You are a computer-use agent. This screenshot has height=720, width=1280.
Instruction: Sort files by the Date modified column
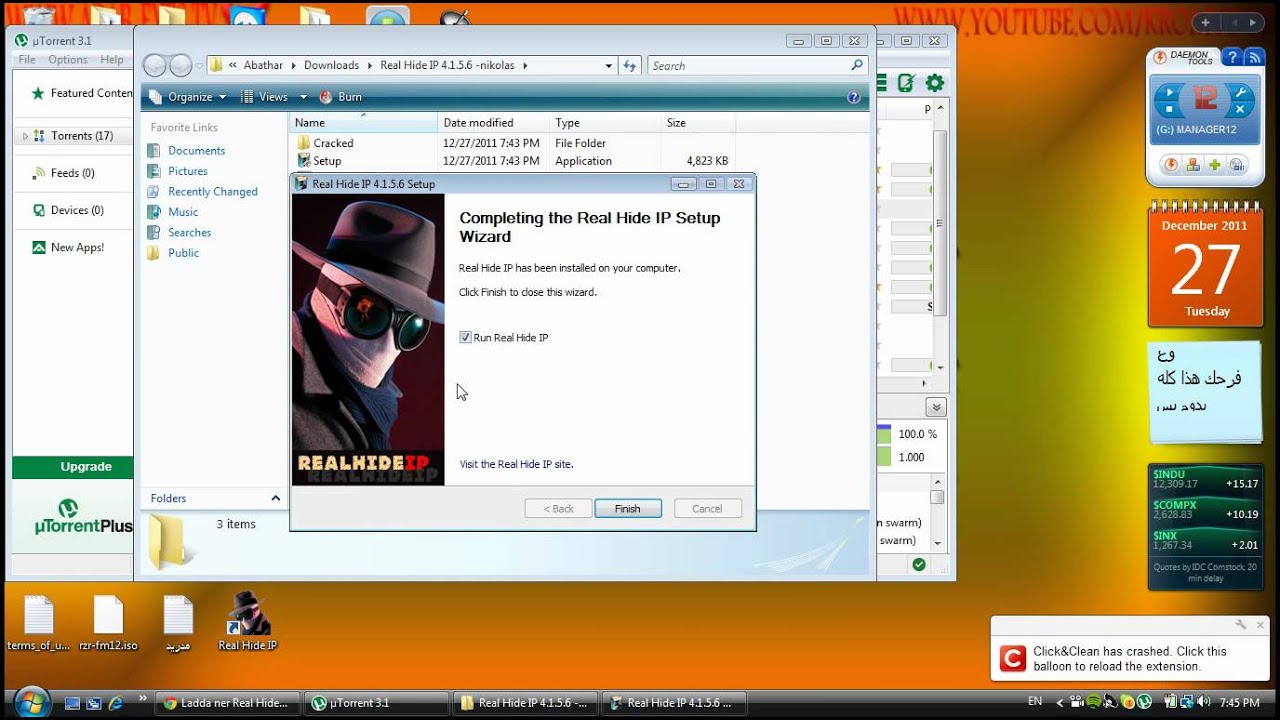[494, 123]
